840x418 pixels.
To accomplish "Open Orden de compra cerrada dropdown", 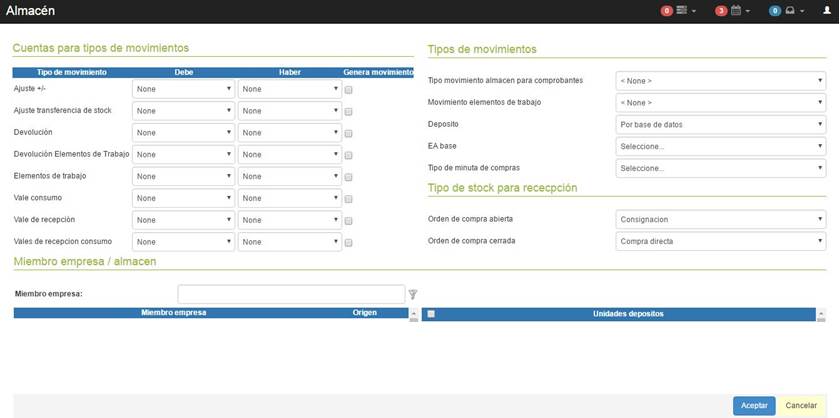I will point(721,241).
